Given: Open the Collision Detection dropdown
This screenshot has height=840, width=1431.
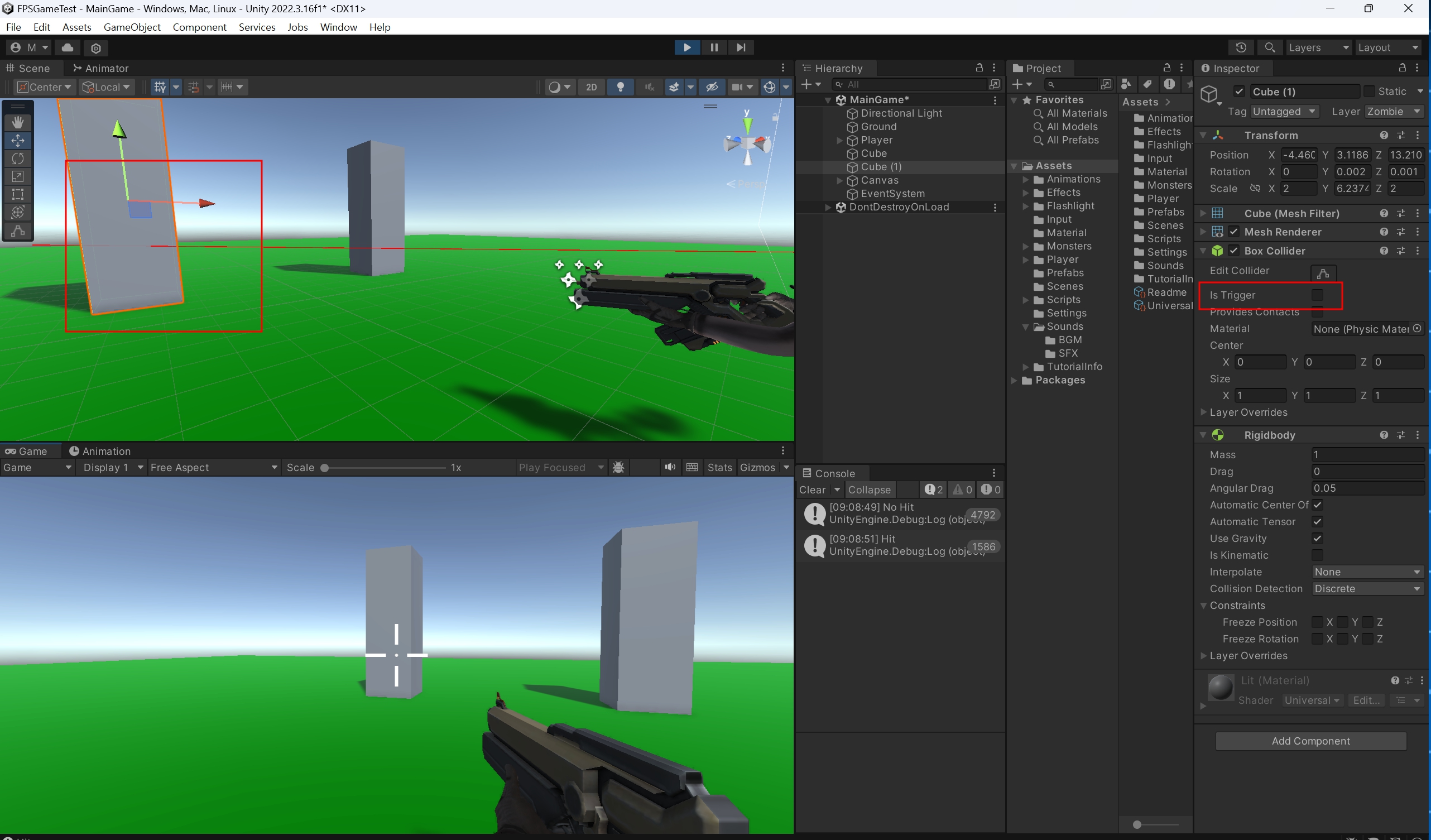Looking at the screenshot, I should pos(1366,588).
